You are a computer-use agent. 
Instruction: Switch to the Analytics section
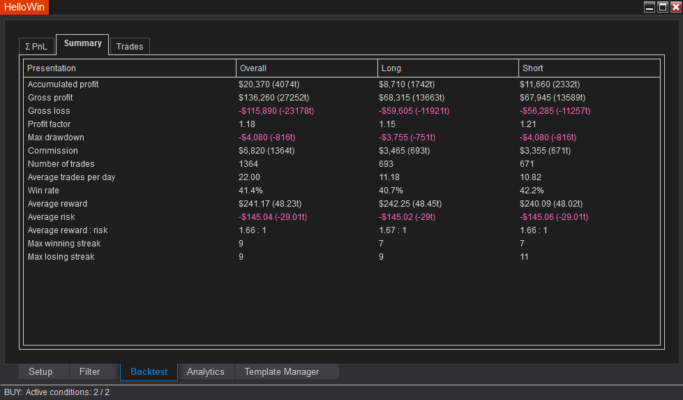[205, 372]
